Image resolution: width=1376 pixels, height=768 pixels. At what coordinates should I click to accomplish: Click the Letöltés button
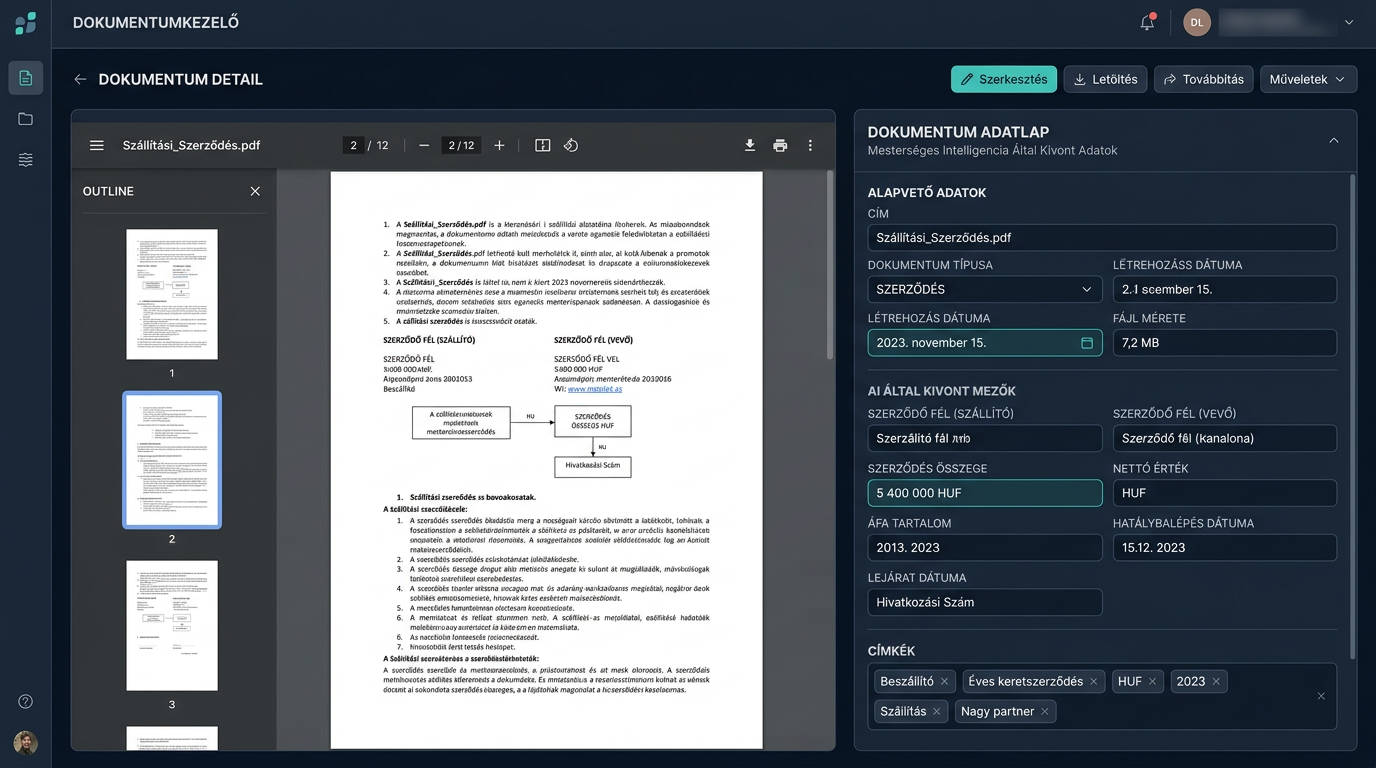click(x=1105, y=79)
